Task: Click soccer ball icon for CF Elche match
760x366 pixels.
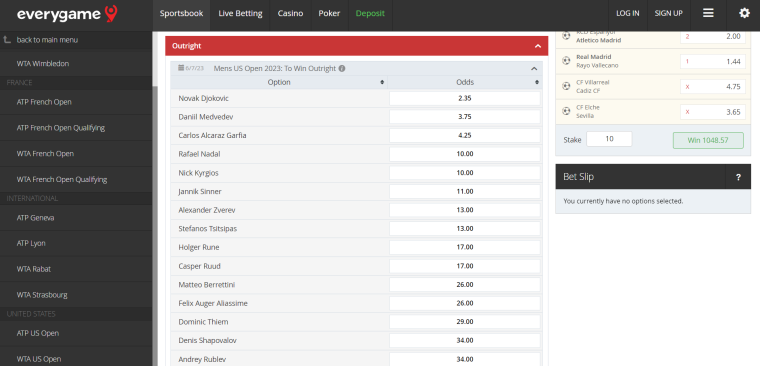Action: click(x=566, y=111)
